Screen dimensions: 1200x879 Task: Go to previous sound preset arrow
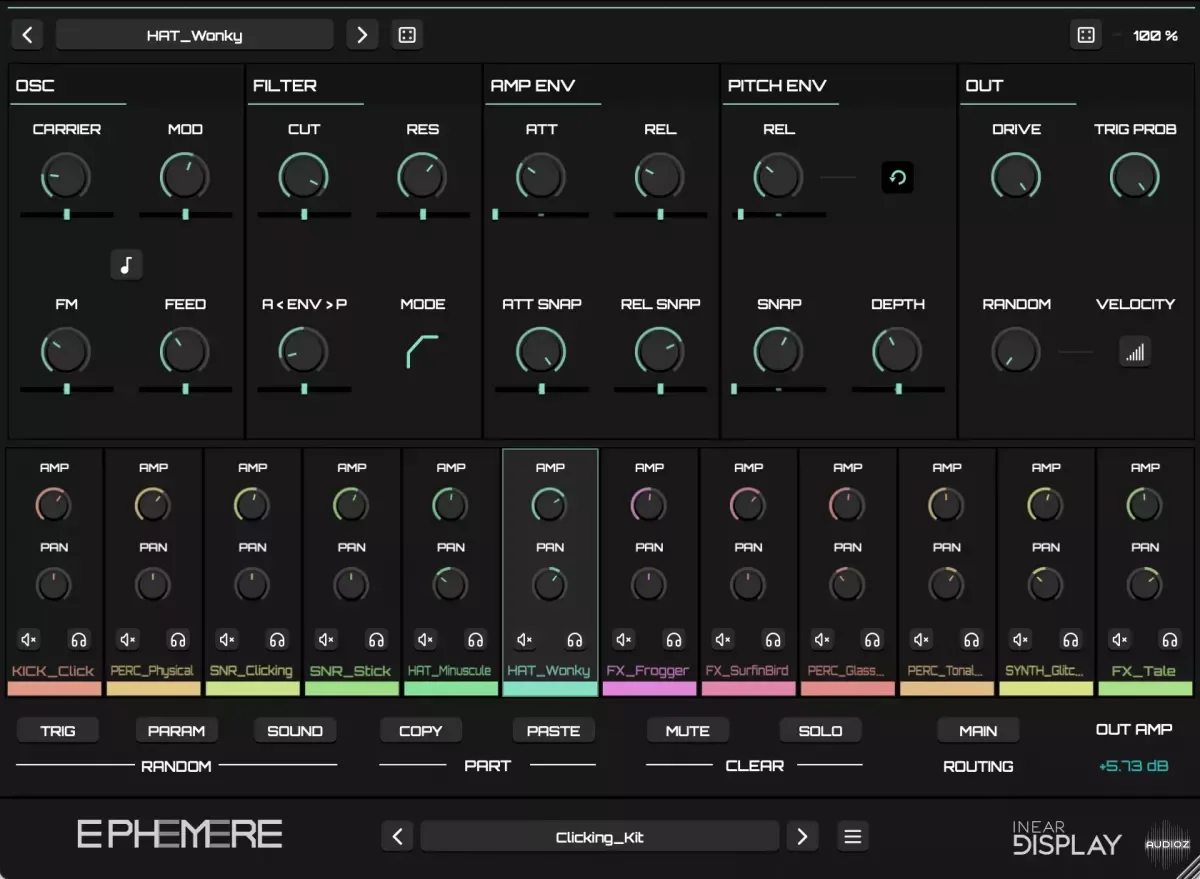click(27, 35)
